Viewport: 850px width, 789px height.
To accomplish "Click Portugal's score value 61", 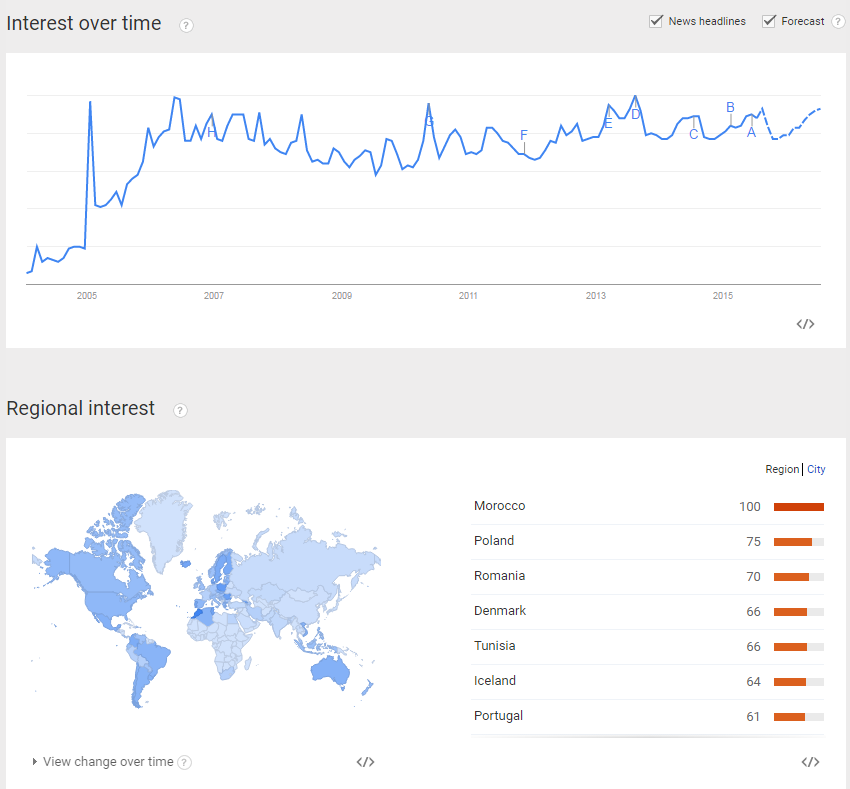I will tap(753, 716).
